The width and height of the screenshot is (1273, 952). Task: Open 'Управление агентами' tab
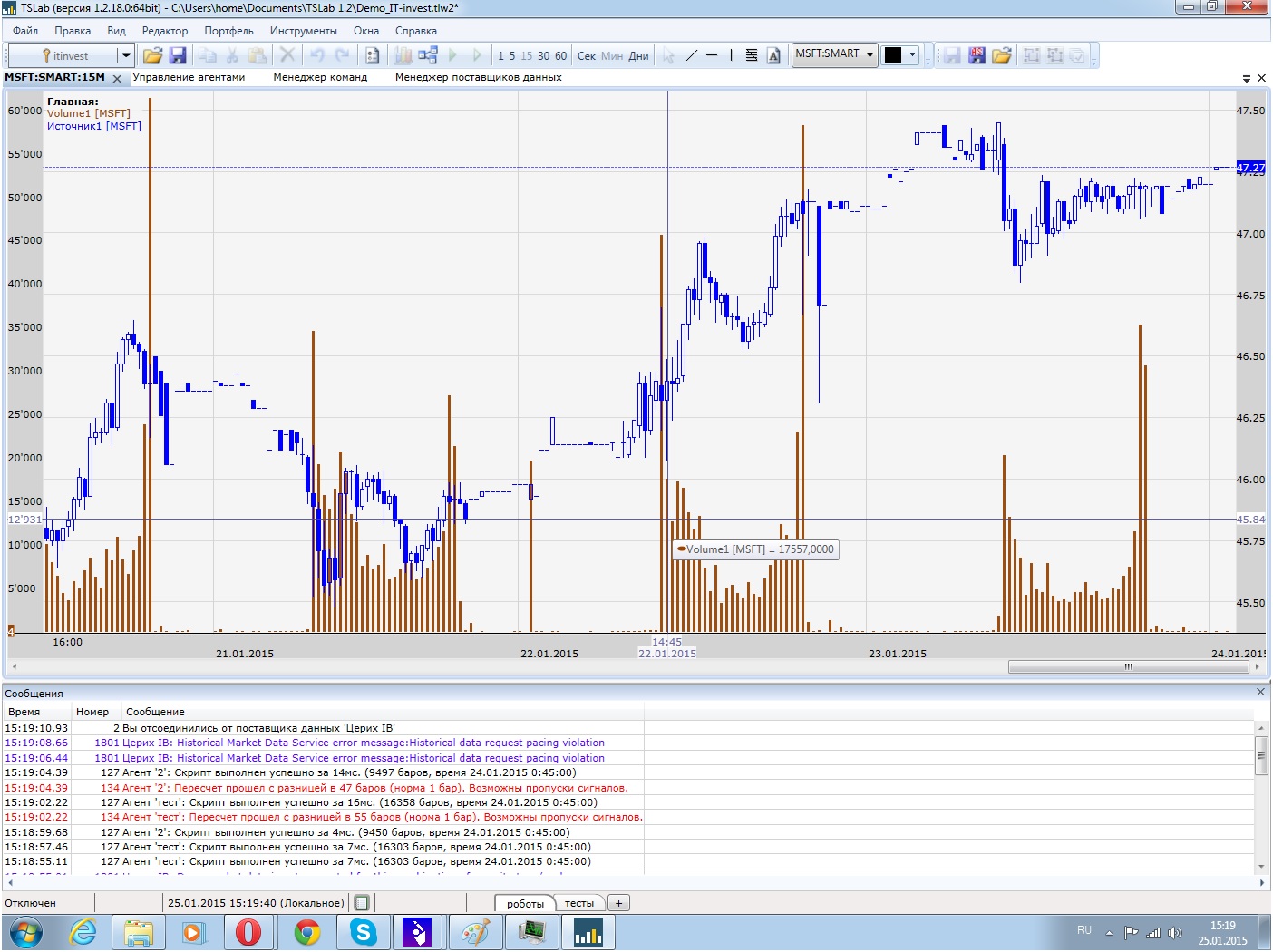(x=189, y=78)
